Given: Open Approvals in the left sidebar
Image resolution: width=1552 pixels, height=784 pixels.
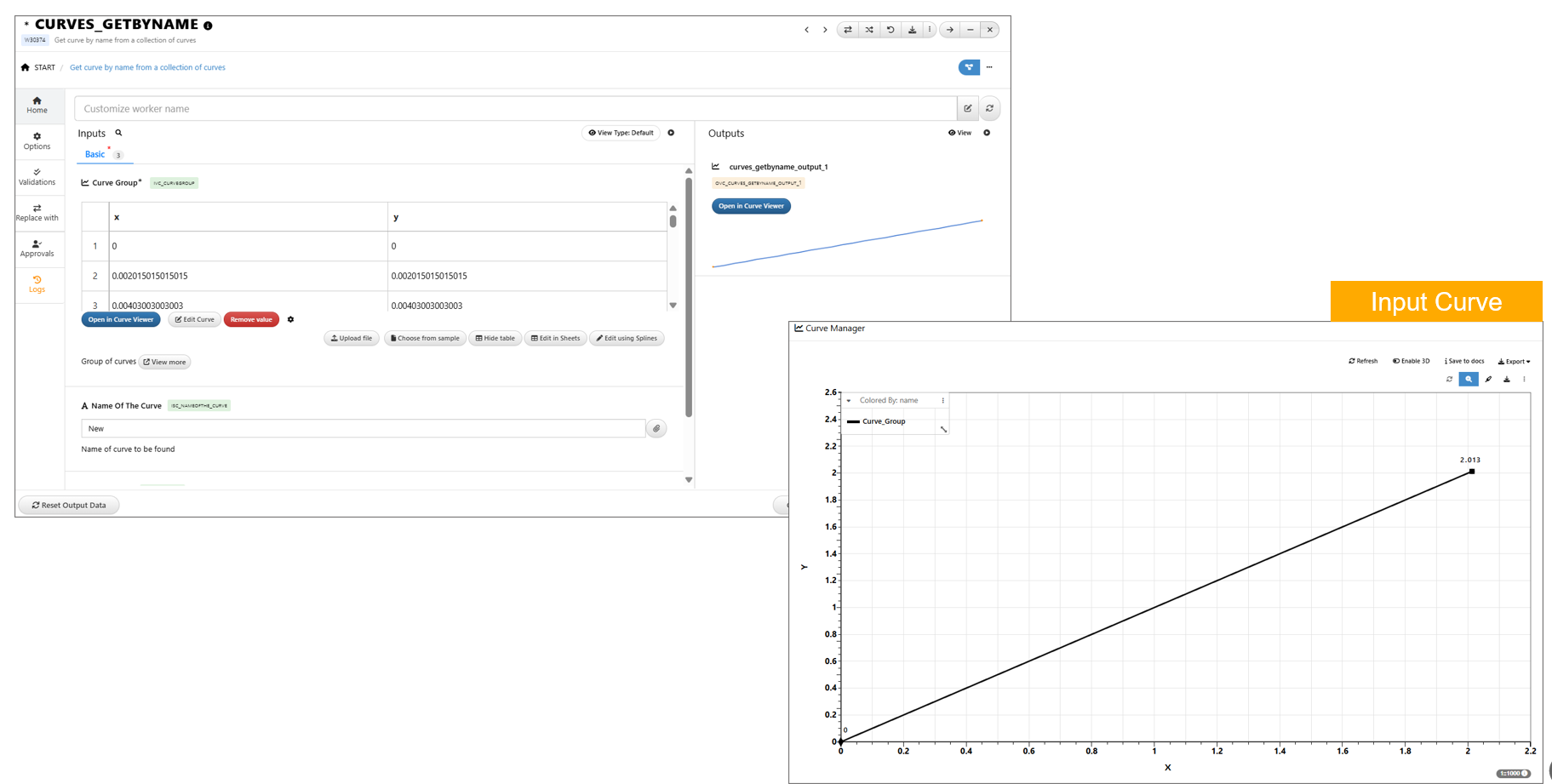Looking at the screenshot, I should point(37,248).
